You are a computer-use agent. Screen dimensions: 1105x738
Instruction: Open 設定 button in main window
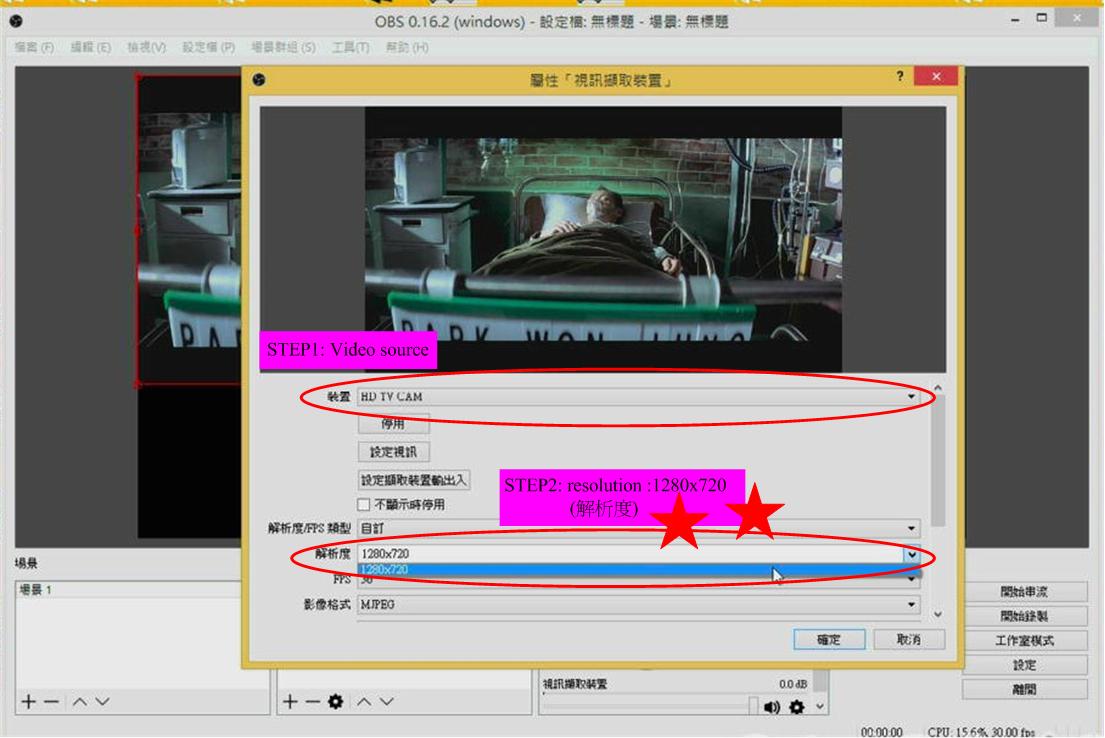(x=1024, y=665)
